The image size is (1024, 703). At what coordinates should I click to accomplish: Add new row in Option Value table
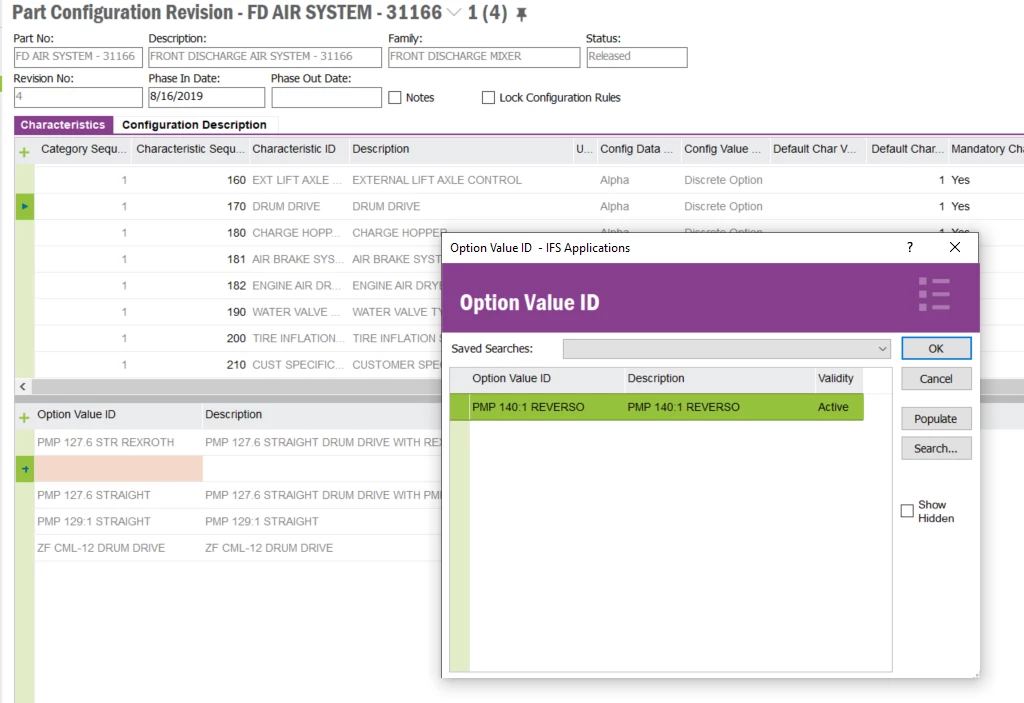pos(24,417)
